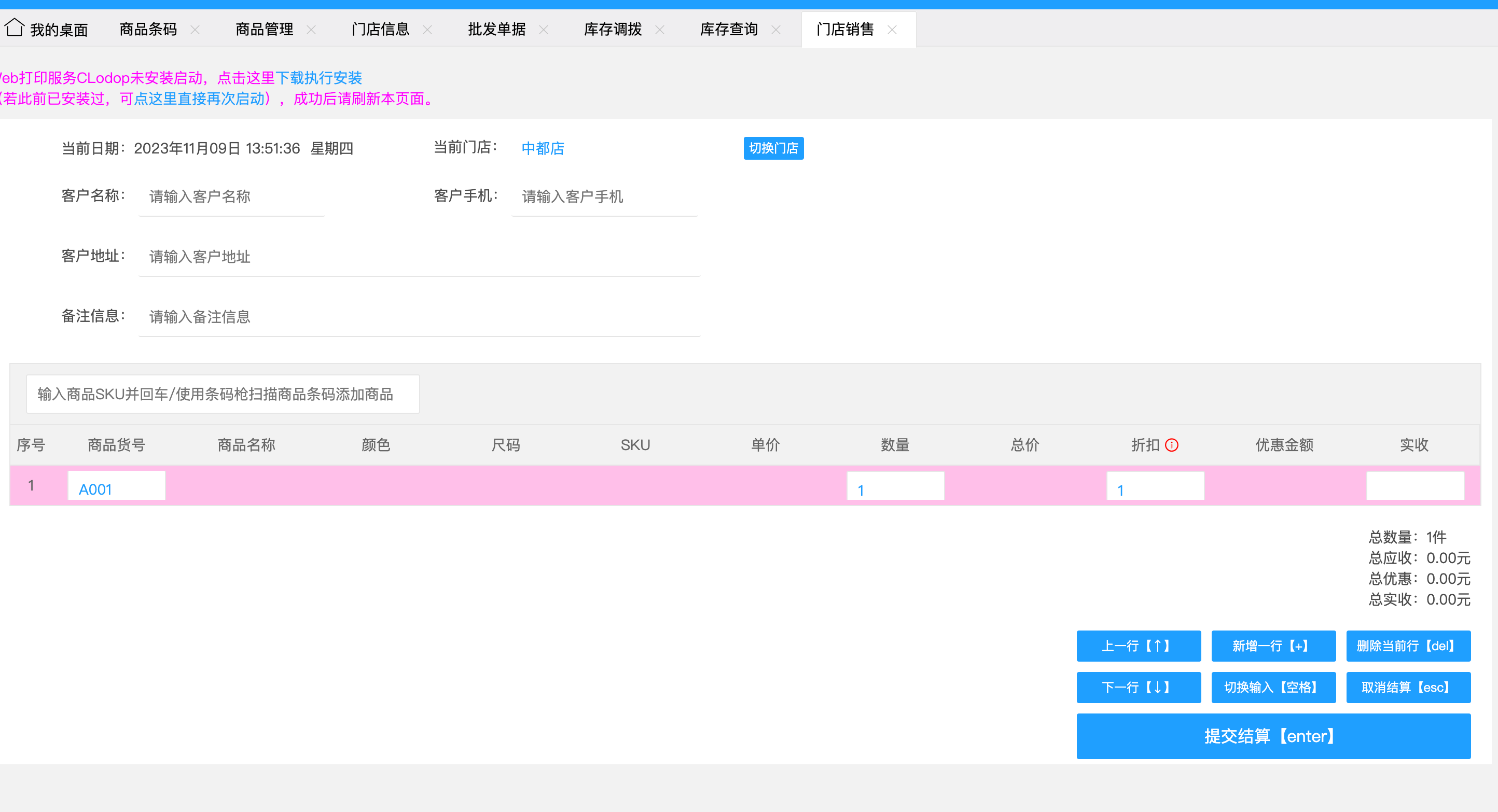The height and width of the screenshot is (812, 1498).
Task: Click the 商品货号 column header
Action: [x=116, y=445]
